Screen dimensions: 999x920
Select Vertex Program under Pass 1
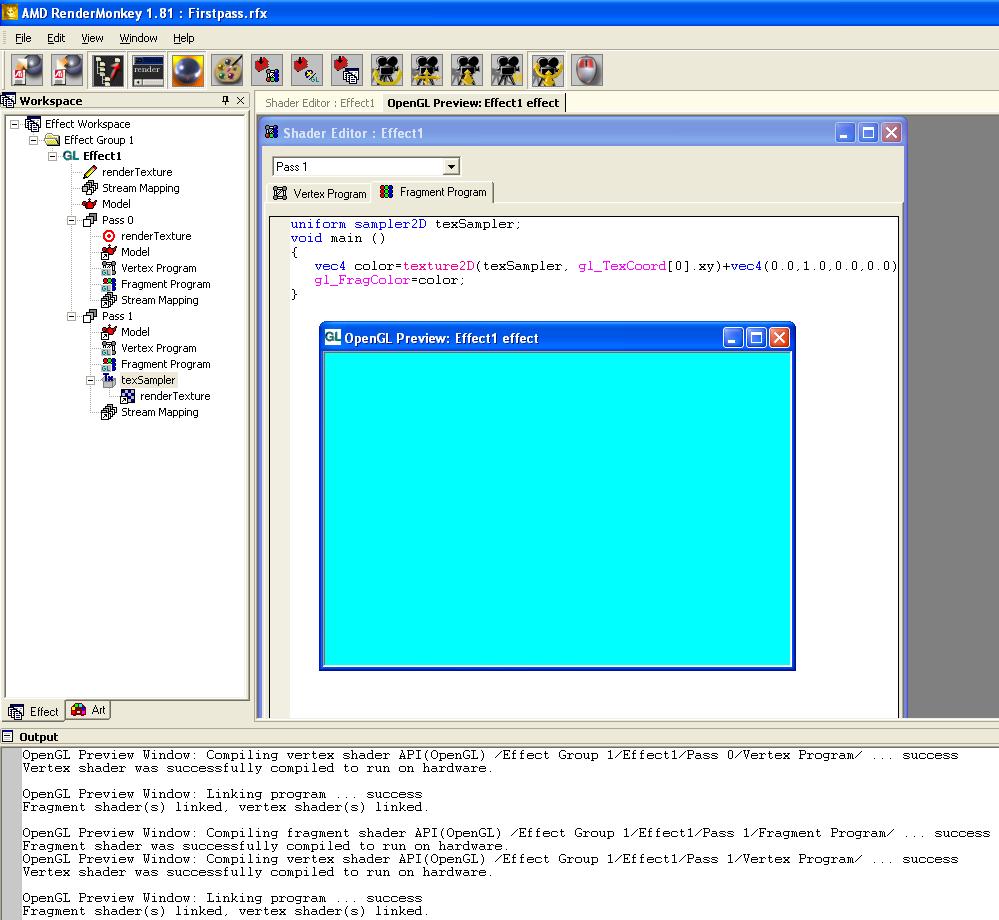(159, 348)
